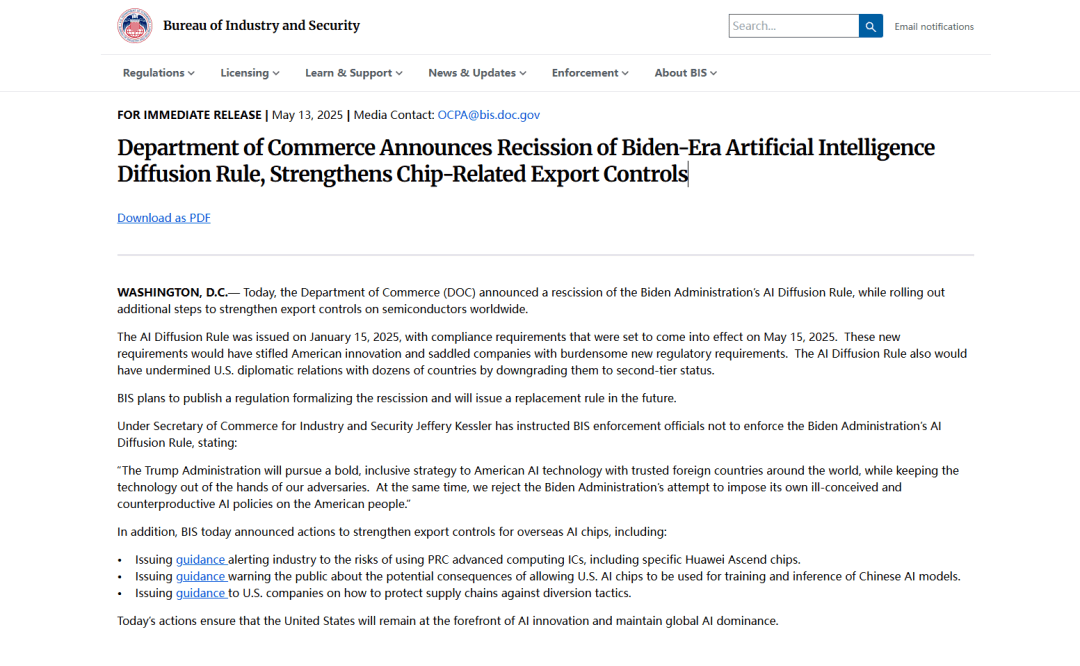Screen dimensions: 1080x666
Task: Click the chevron arrow beside Enforcement
Action: click(x=625, y=73)
